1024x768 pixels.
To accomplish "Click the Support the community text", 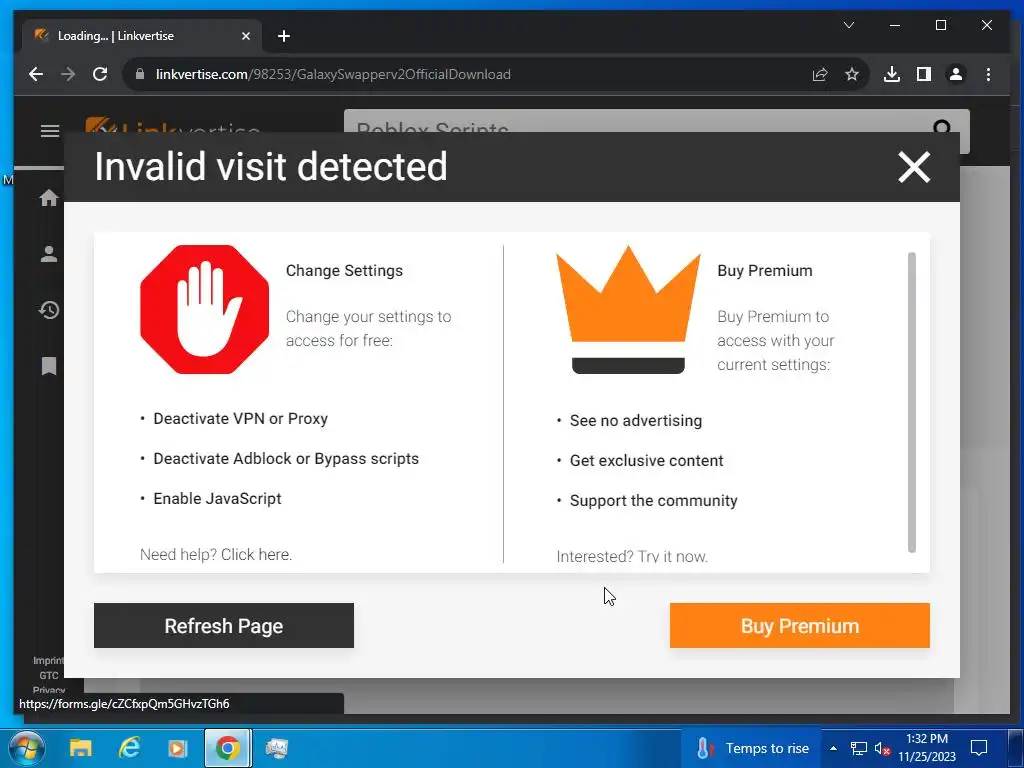I will [x=654, y=500].
